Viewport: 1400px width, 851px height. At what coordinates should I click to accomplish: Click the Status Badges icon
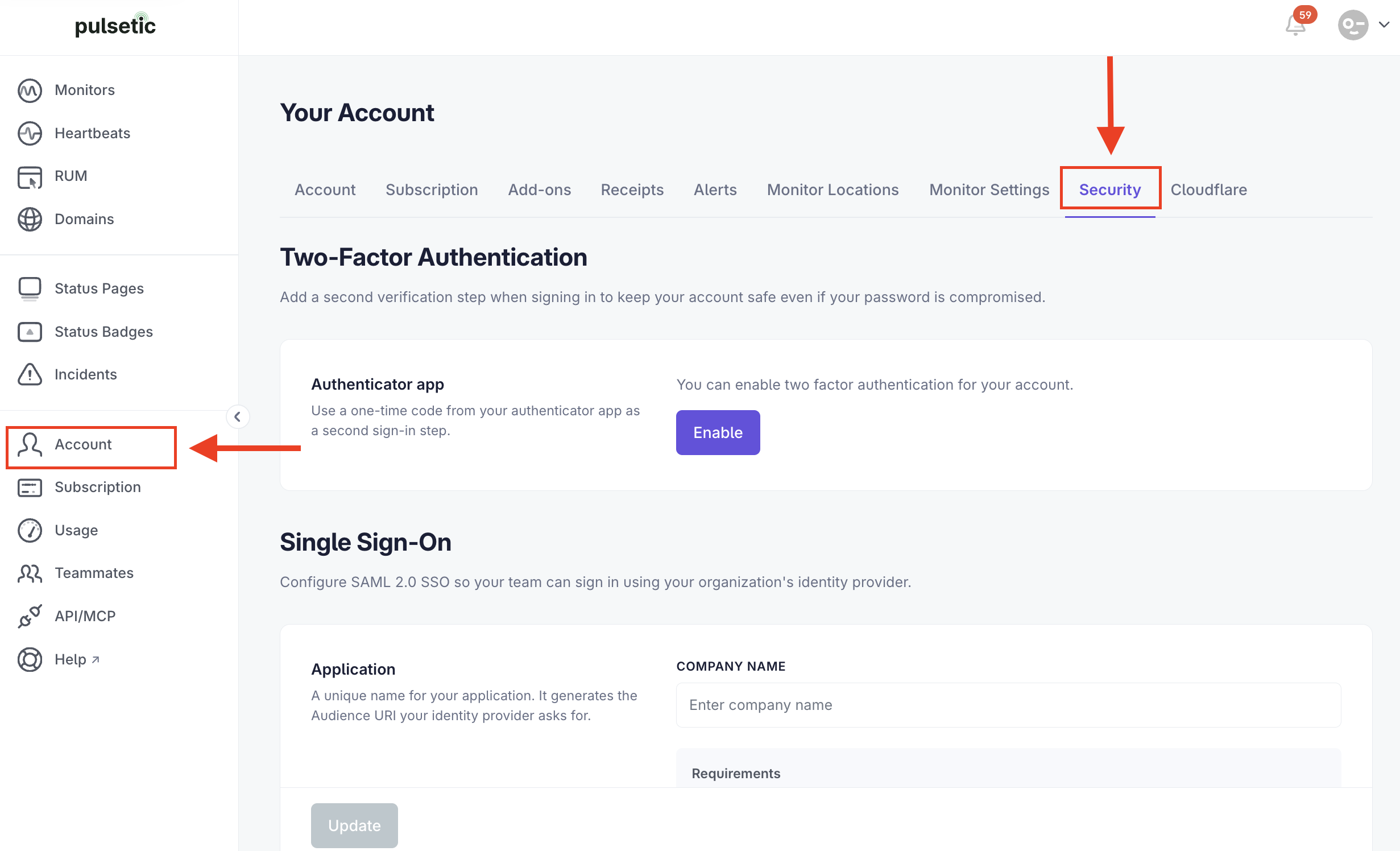pos(30,332)
